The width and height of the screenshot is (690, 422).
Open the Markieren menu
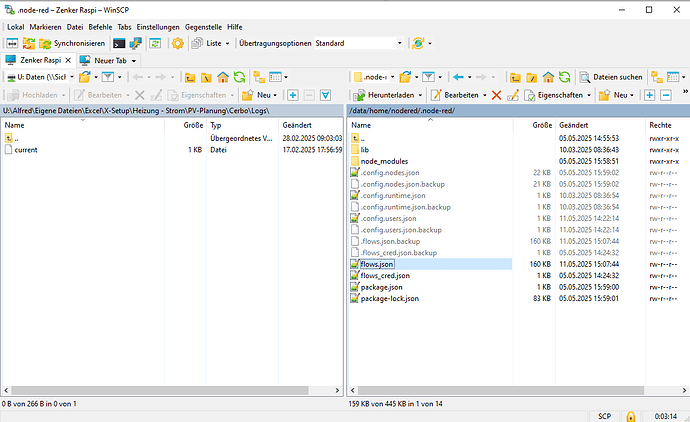45,27
